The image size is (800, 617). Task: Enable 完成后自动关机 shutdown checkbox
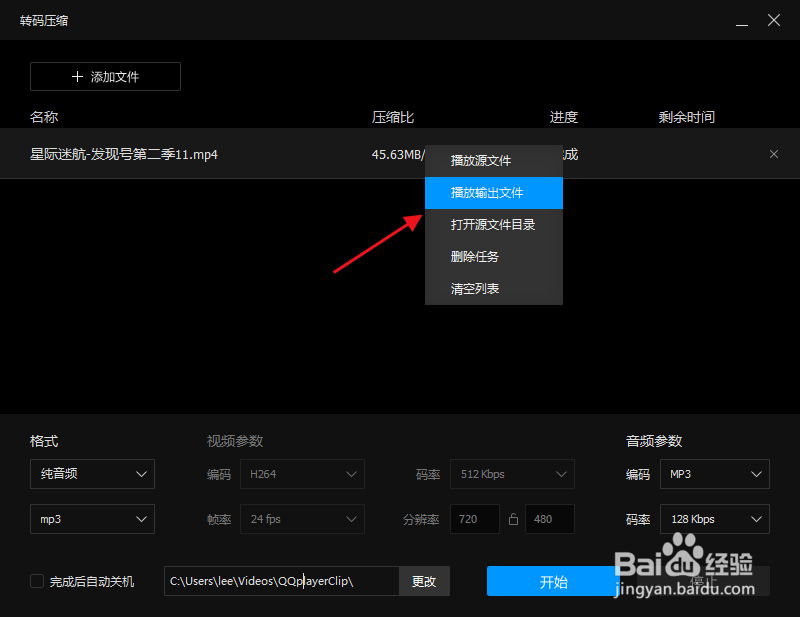pyautogui.click(x=37, y=580)
